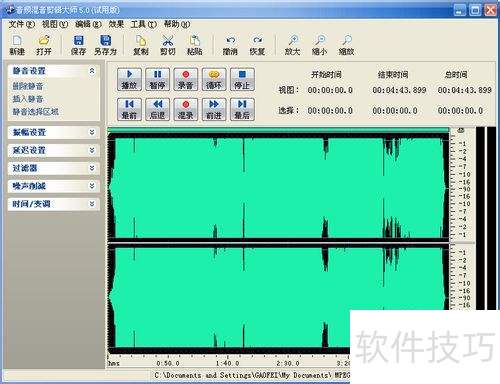Start recording with the 录音 button

click(x=186, y=79)
